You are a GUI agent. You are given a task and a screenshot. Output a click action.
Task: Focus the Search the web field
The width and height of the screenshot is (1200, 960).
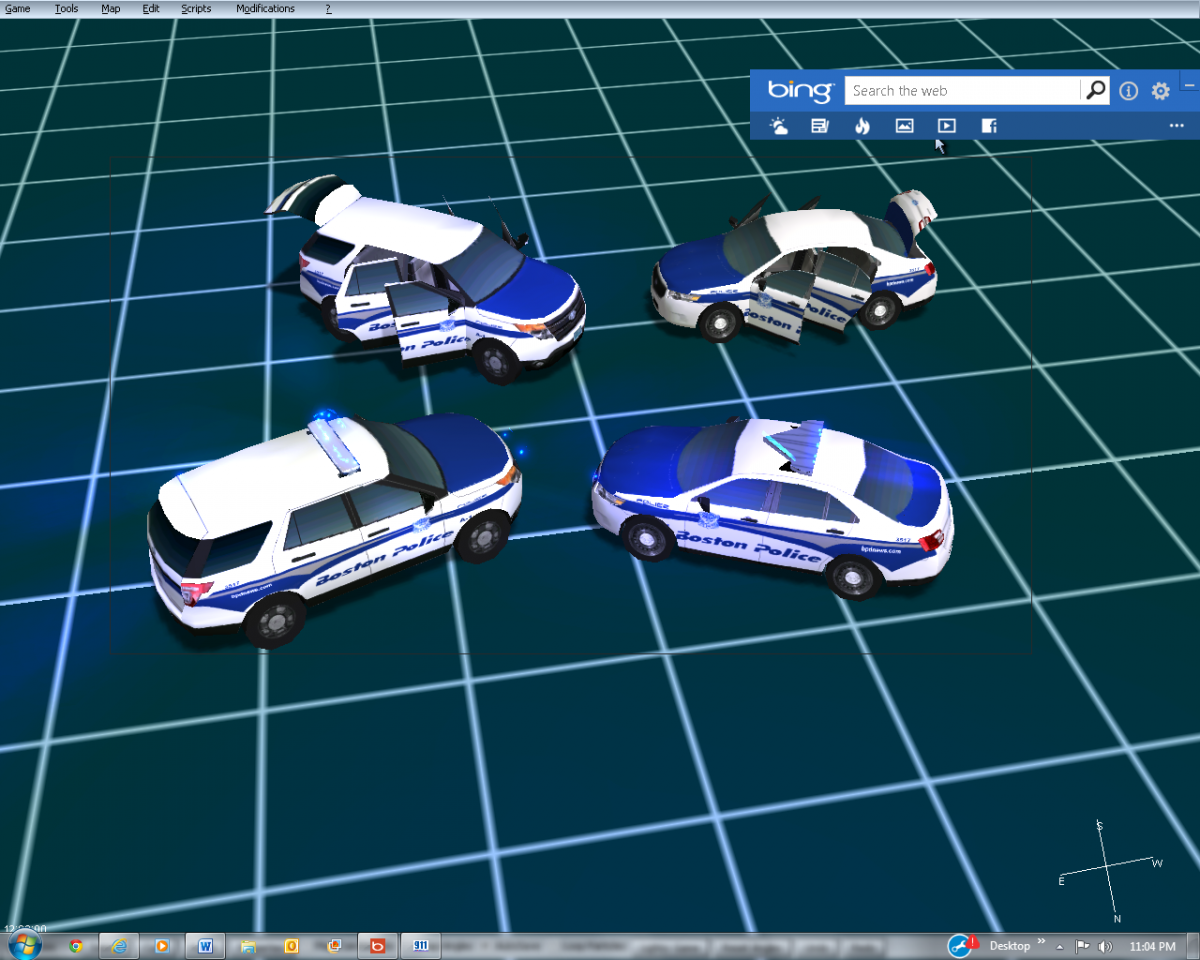click(963, 91)
